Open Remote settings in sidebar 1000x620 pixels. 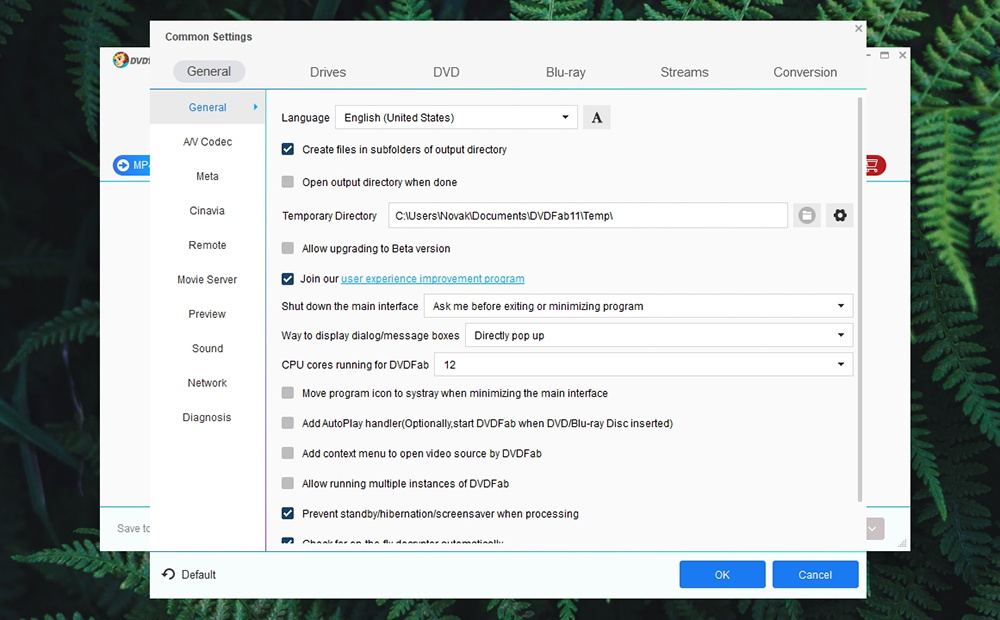pyautogui.click(x=207, y=245)
